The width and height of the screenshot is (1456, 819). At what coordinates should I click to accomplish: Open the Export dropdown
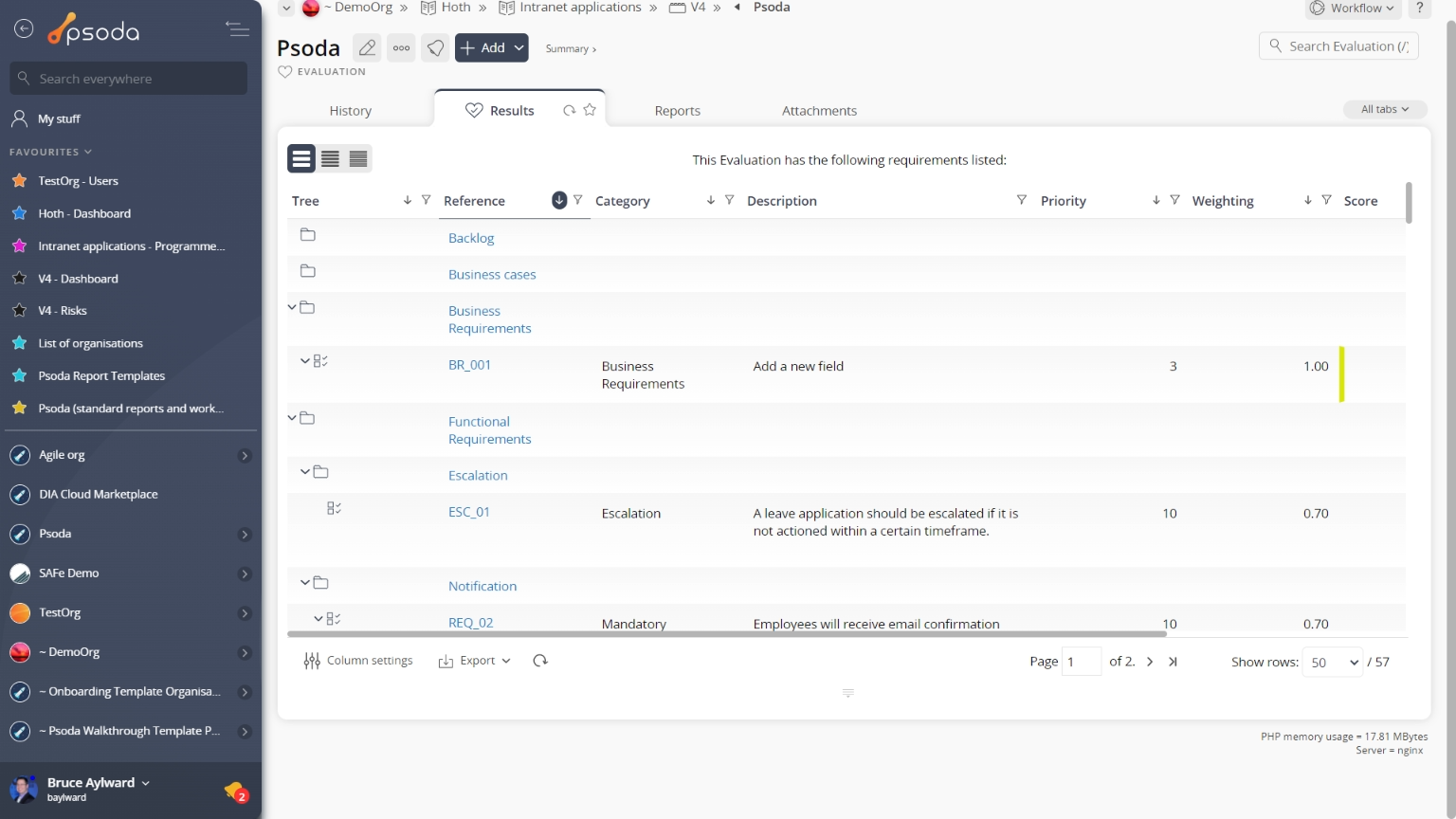pos(475,661)
